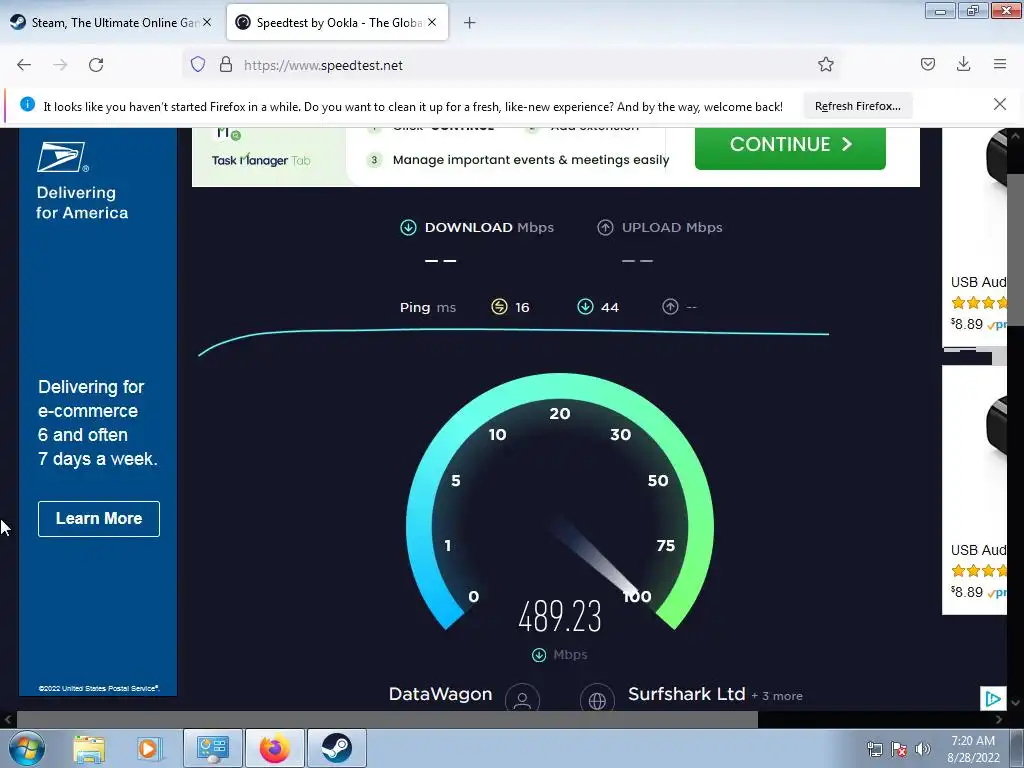This screenshot has height=768, width=1024.
Task: Click the Steam taskbar icon
Action: 336,749
